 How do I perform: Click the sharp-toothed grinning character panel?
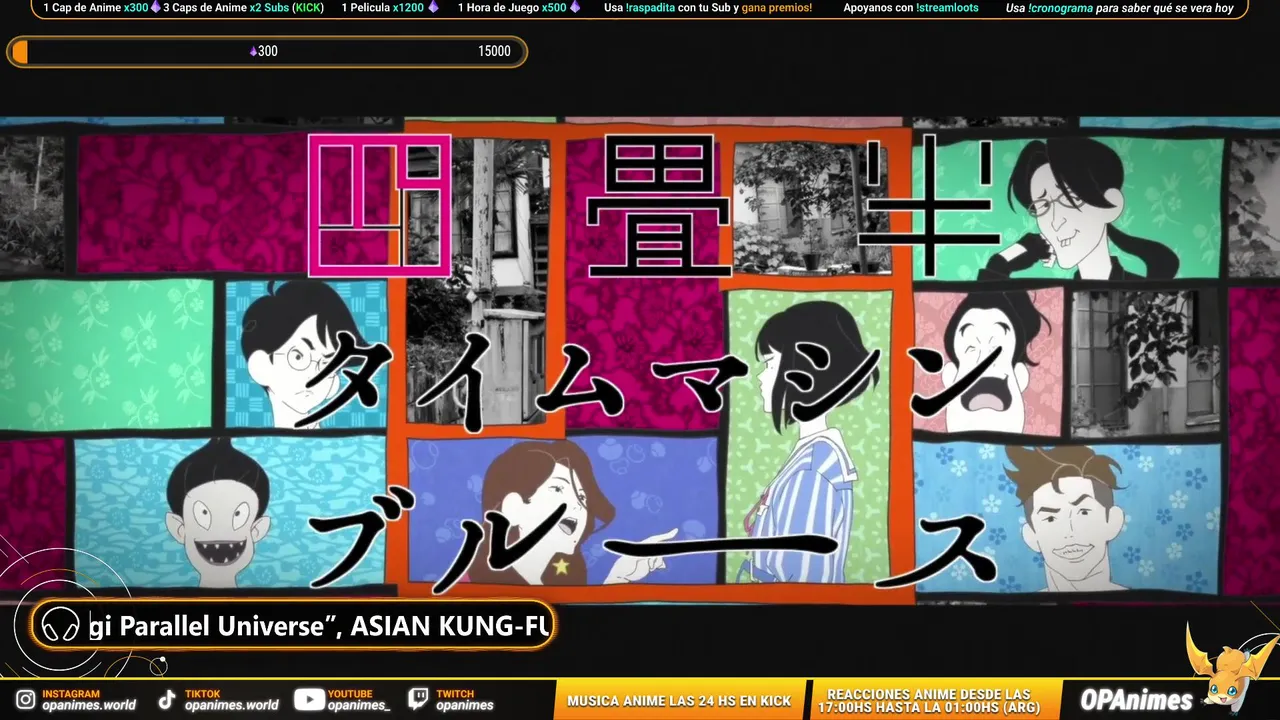(x=230, y=511)
